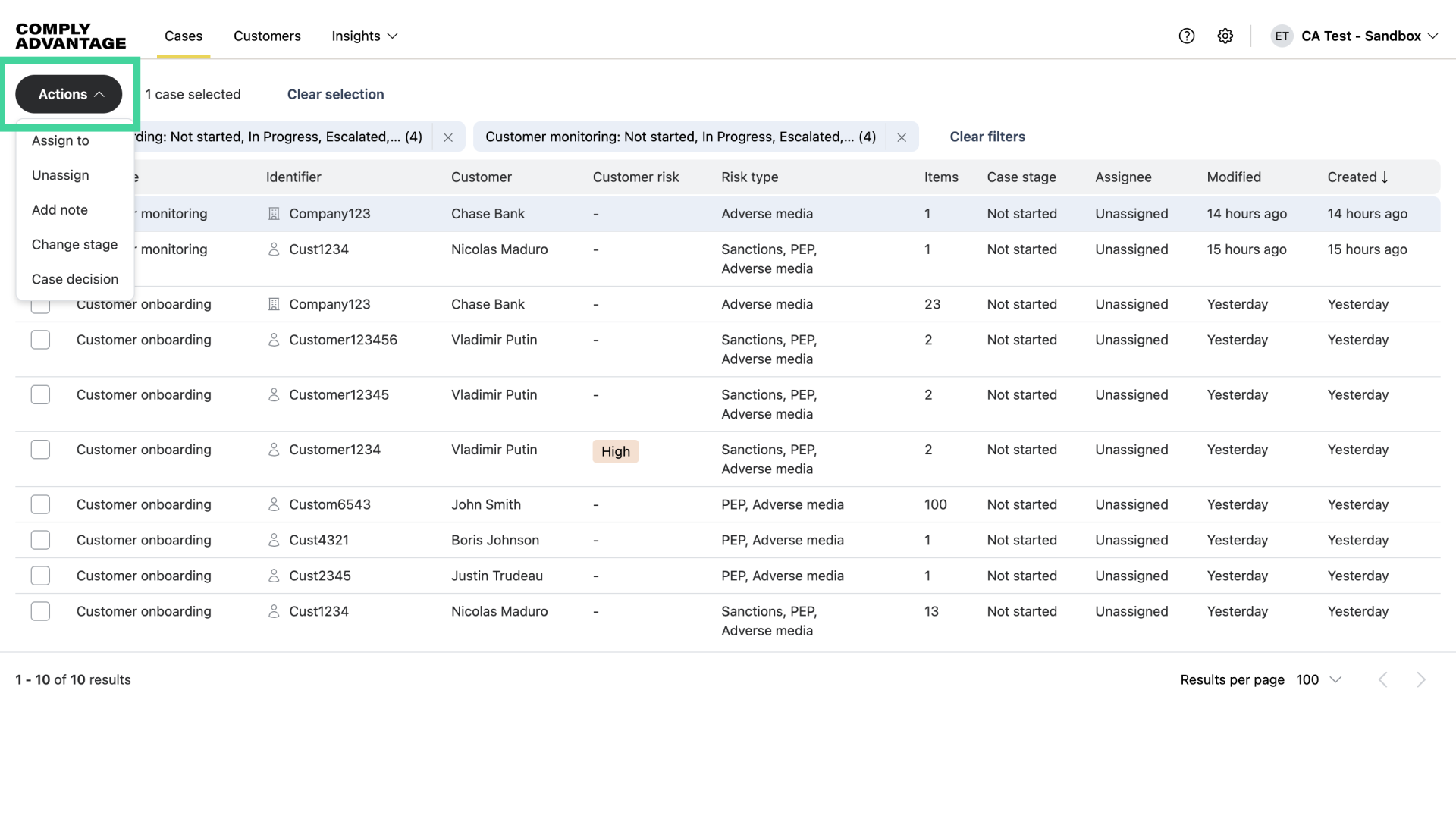Click sort arrow on Created column
The width and height of the screenshot is (1456, 819).
coord(1385,177)
